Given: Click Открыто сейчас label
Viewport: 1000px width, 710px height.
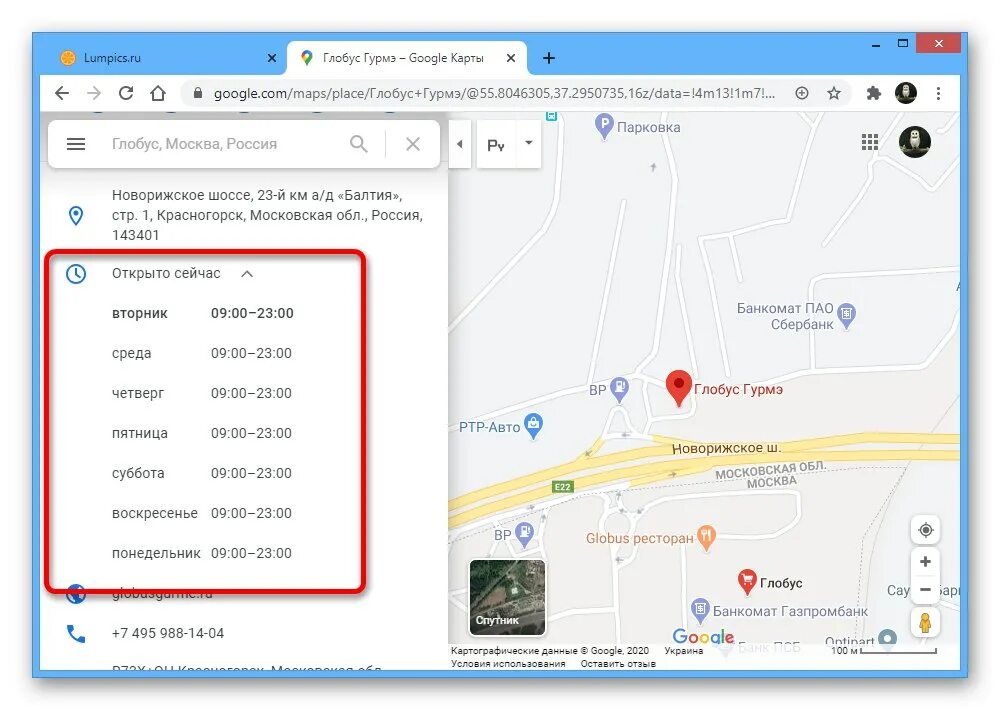Looking at the screenshot, I should (x=166, y=274).
